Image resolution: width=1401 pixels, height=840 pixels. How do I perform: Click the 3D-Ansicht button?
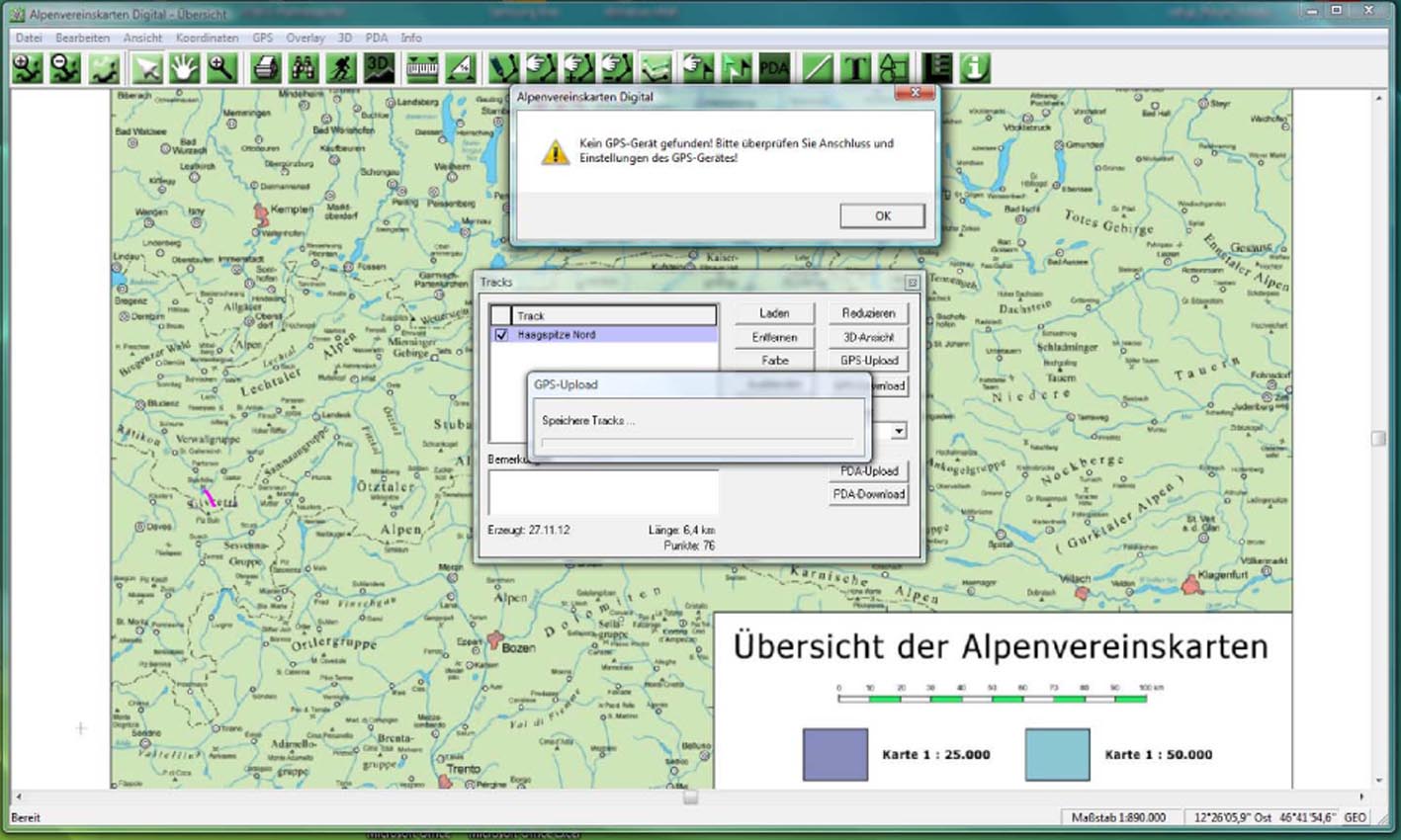(868, 337)
